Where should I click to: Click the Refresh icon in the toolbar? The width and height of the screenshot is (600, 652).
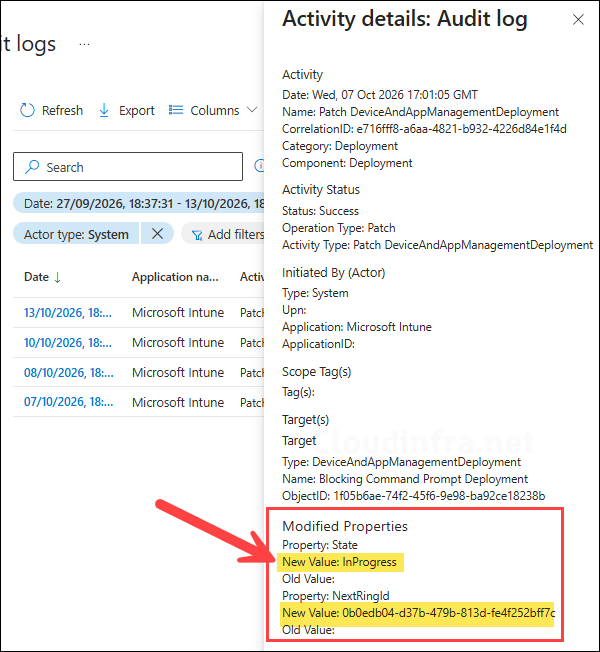[x=27, y=110]
